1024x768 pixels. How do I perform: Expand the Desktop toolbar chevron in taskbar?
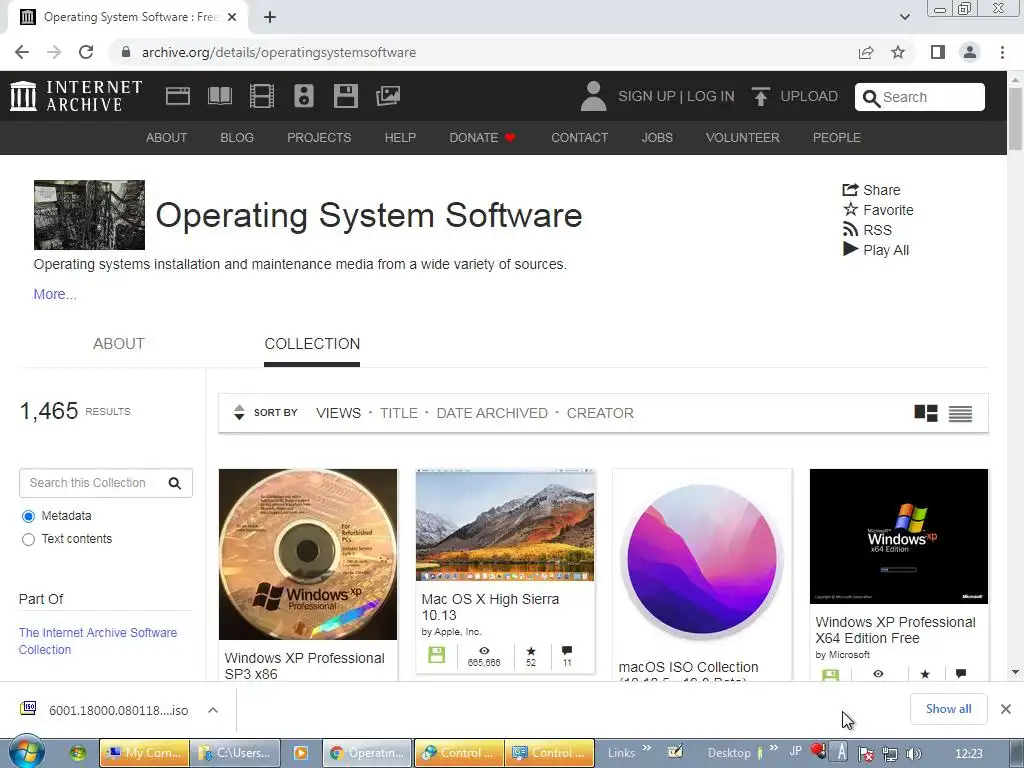tap(774, 748)
